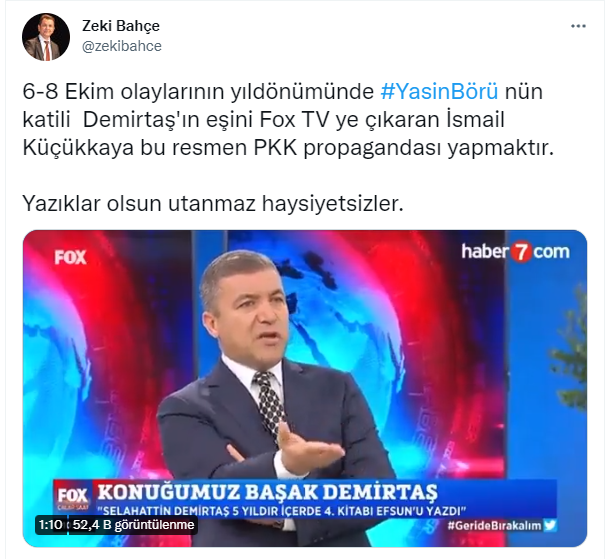Image resolution: width=605 pixels, height=559 pixels.
Task: Open Zeki Bahçe's profile avatar
Action: tap(46, 37)
